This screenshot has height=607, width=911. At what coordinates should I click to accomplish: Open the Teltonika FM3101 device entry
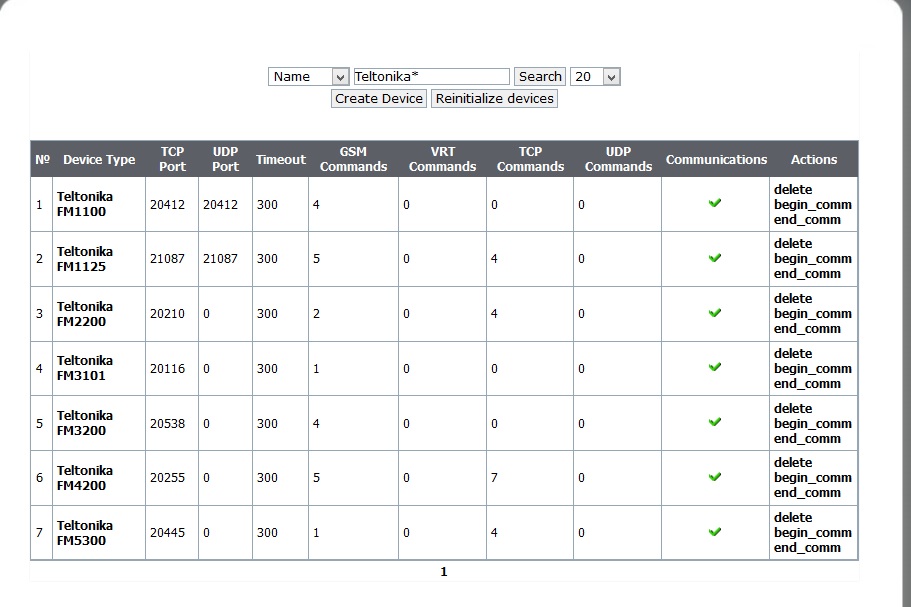click(85, 368)
